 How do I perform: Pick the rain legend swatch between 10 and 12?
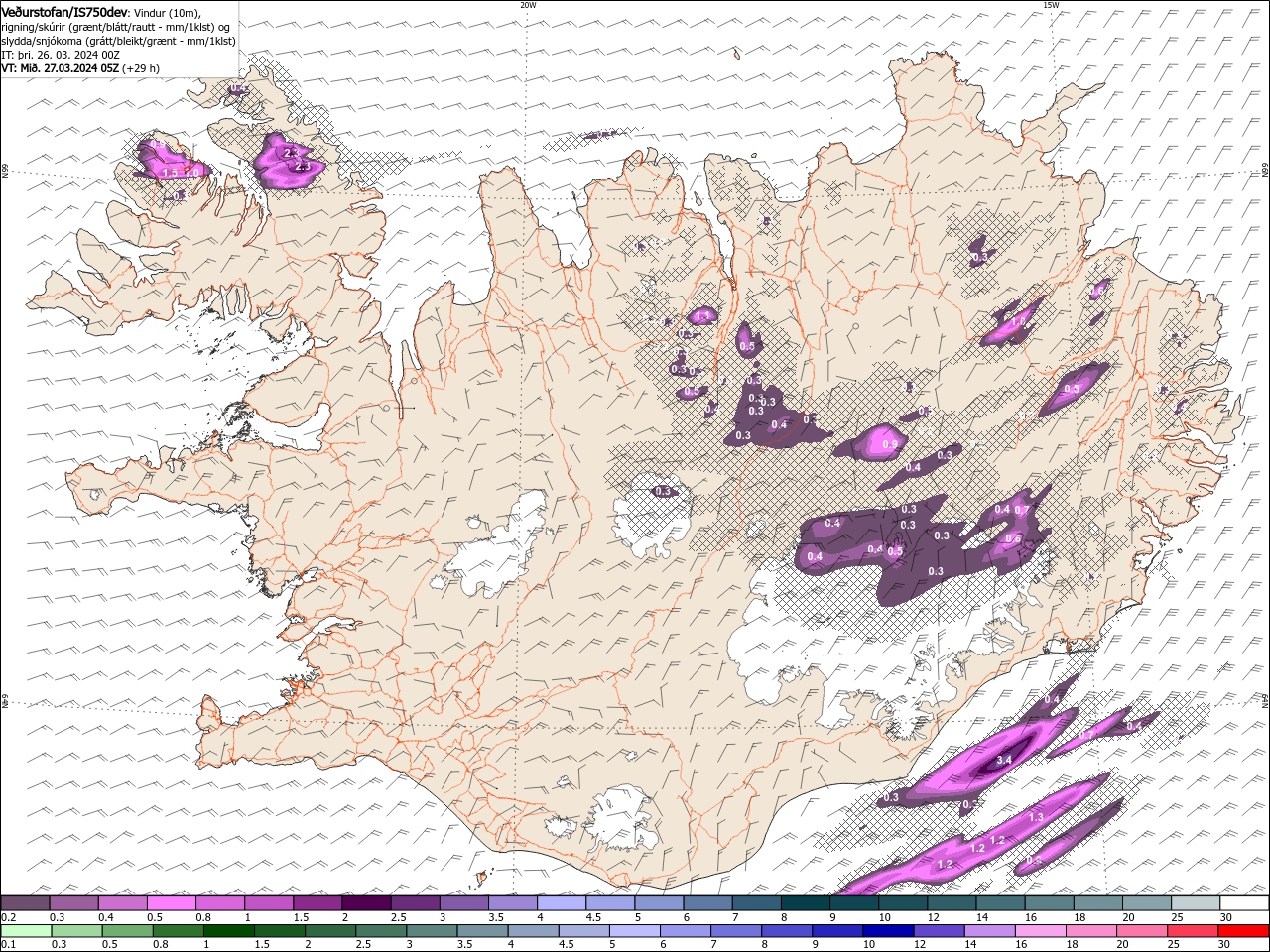[888, 931]
